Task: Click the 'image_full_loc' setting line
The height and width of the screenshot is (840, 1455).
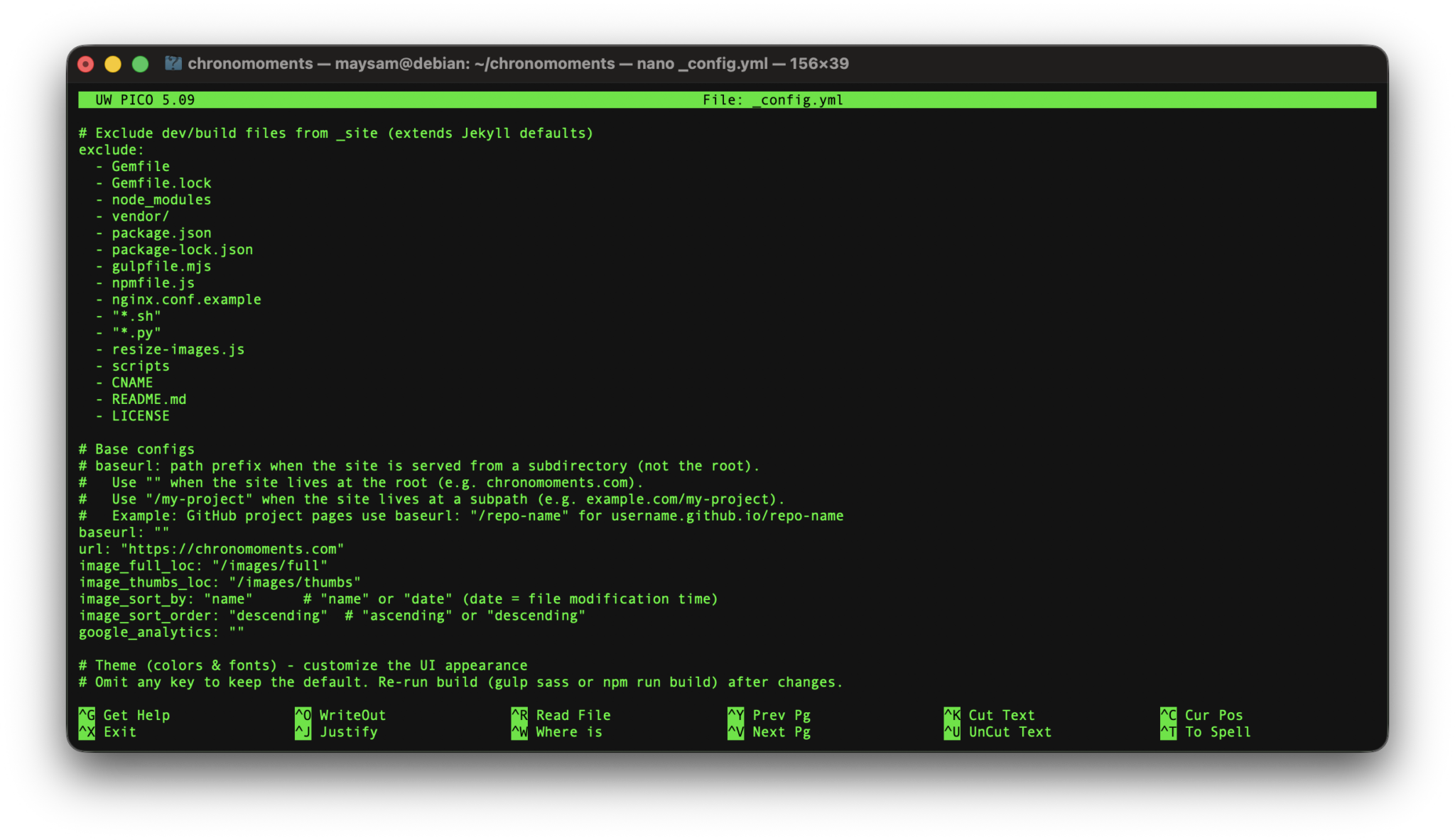Action: [x=203, y=565]
